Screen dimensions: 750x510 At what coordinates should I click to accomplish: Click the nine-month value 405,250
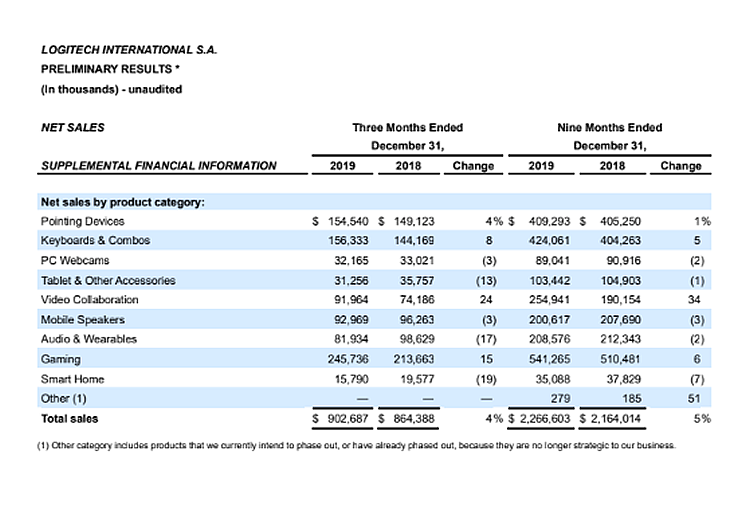point(620,222)
